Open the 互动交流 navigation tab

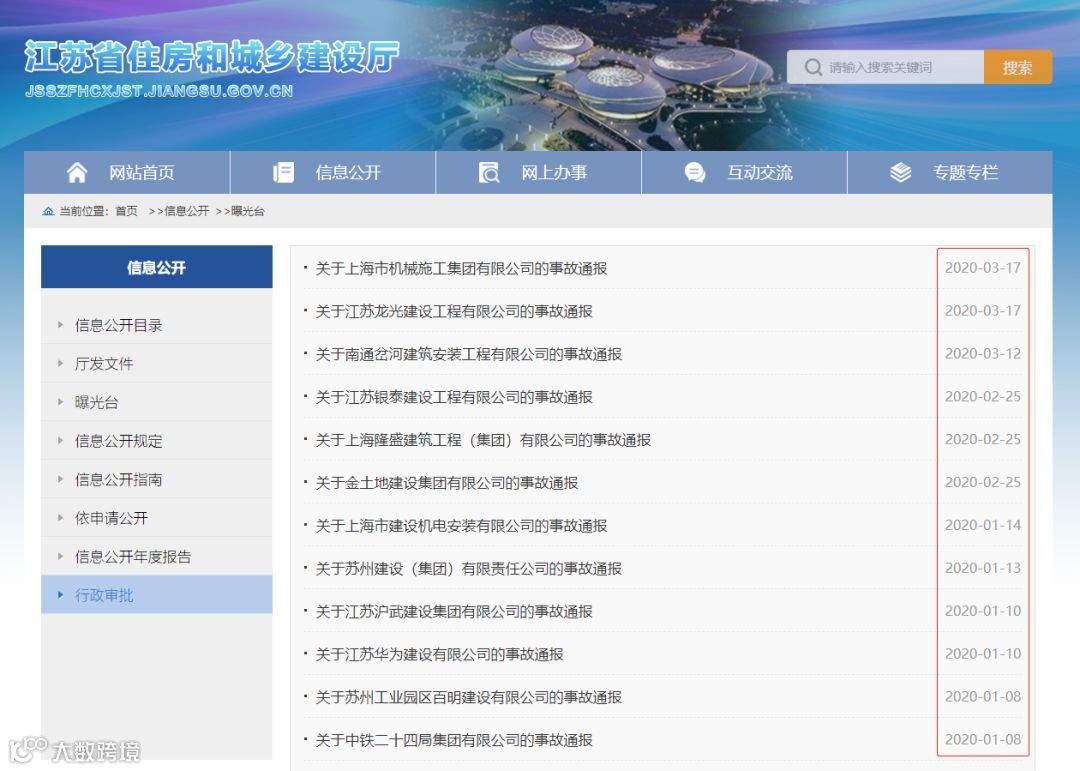click(744, 172)
